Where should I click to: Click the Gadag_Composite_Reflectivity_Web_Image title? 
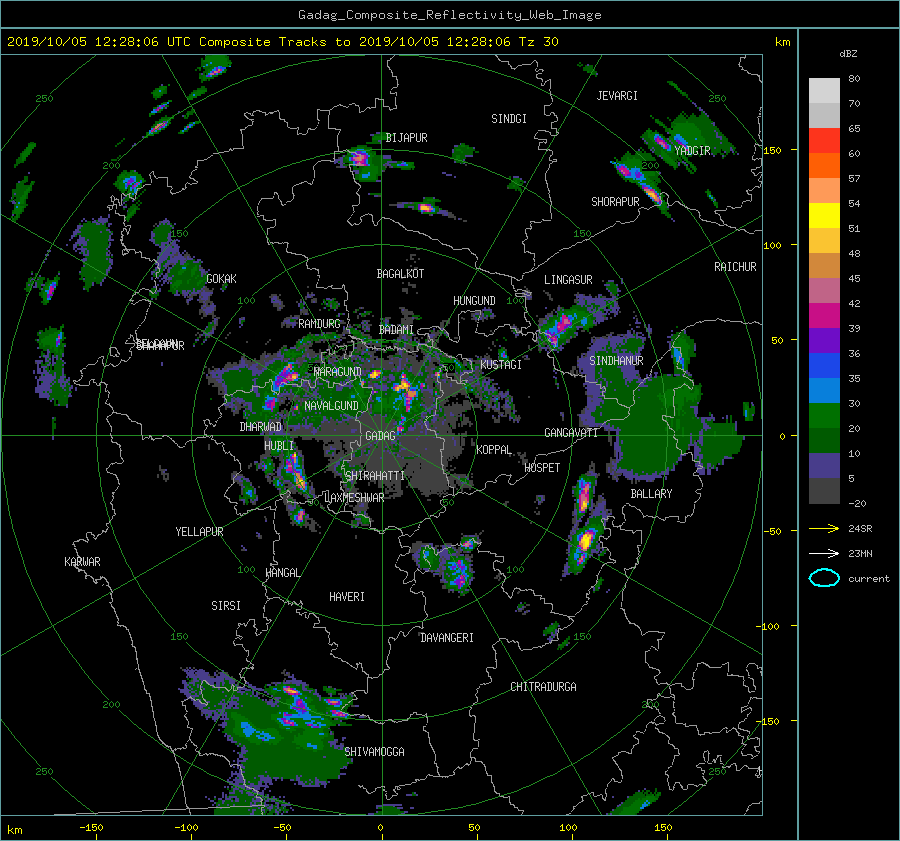coord(449,15)
